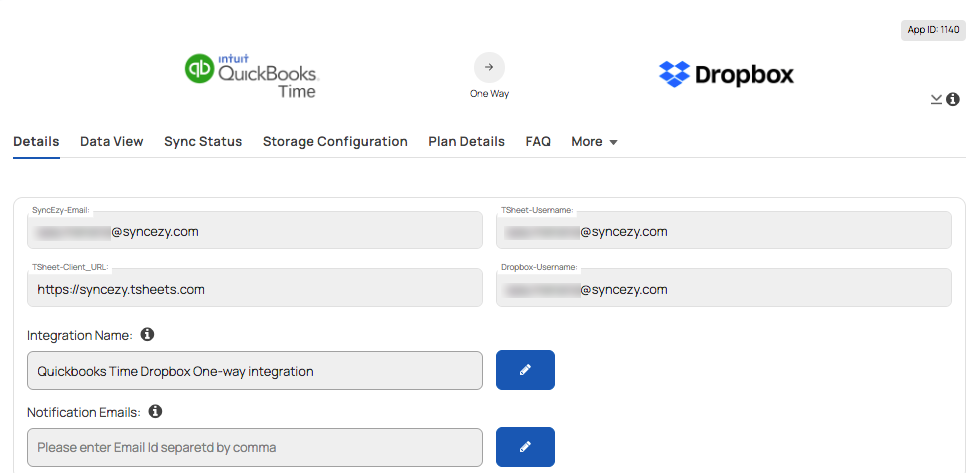Screen dimensions: 968x473
Task: Click the One Way arrow icon
Action: (489, 67)
